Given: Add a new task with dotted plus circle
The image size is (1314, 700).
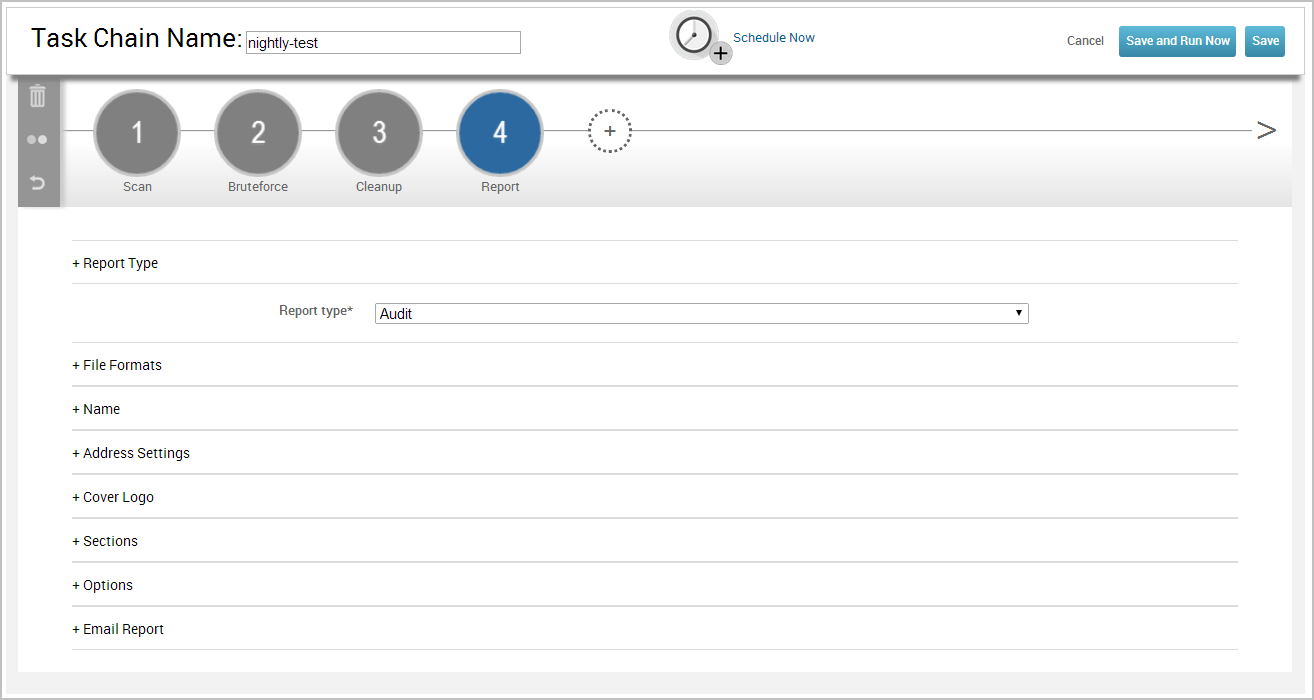Looking at the screenshot, I should [x=609, y=131].
